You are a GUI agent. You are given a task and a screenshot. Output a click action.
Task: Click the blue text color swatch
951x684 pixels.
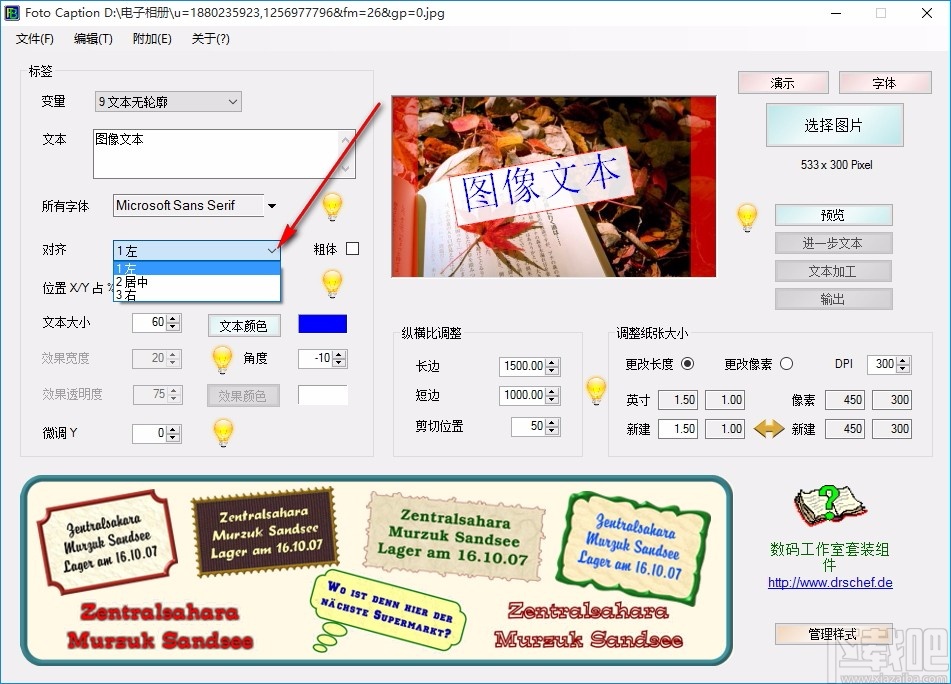coord(323,324)
